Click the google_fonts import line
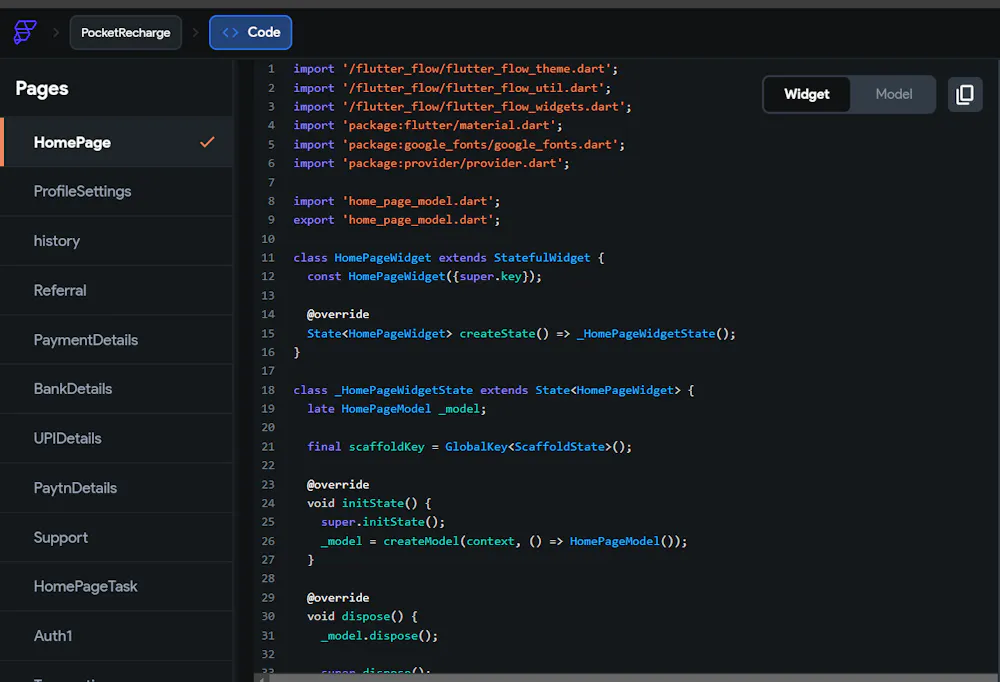 tap(459, 145)
